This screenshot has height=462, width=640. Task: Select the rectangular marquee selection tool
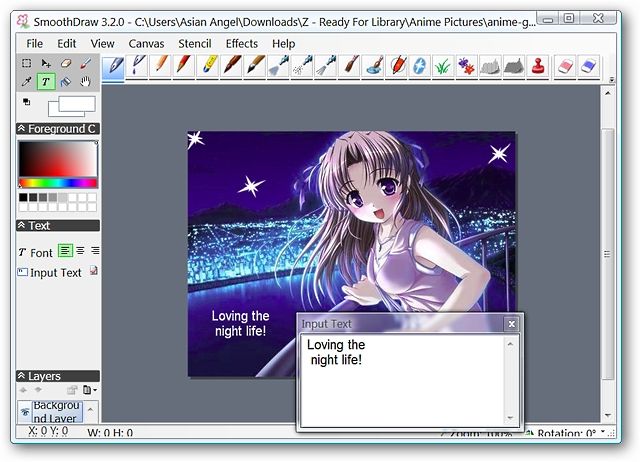[27, 63]
